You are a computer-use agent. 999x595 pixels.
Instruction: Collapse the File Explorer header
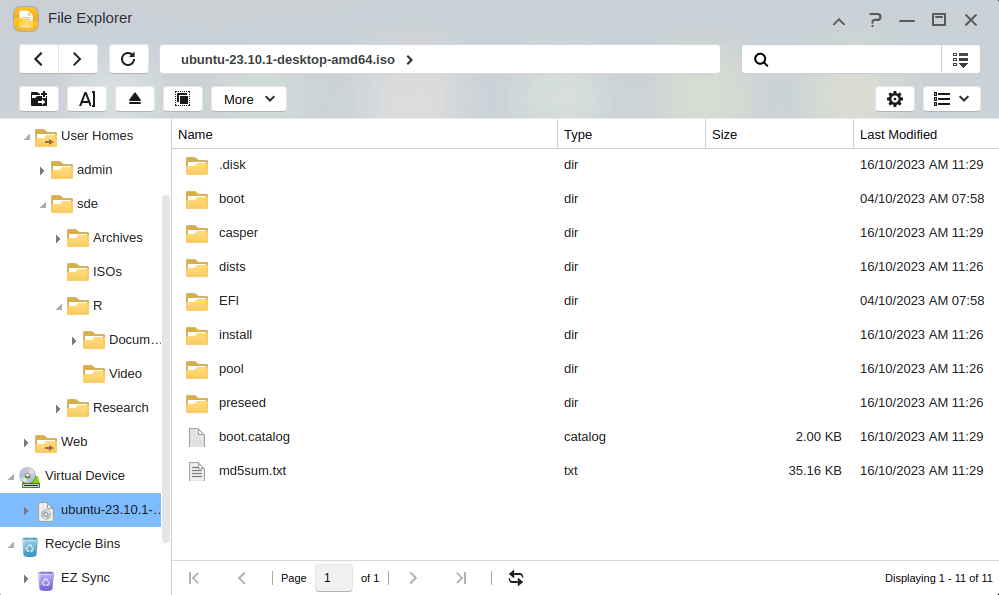pos(839,21)
